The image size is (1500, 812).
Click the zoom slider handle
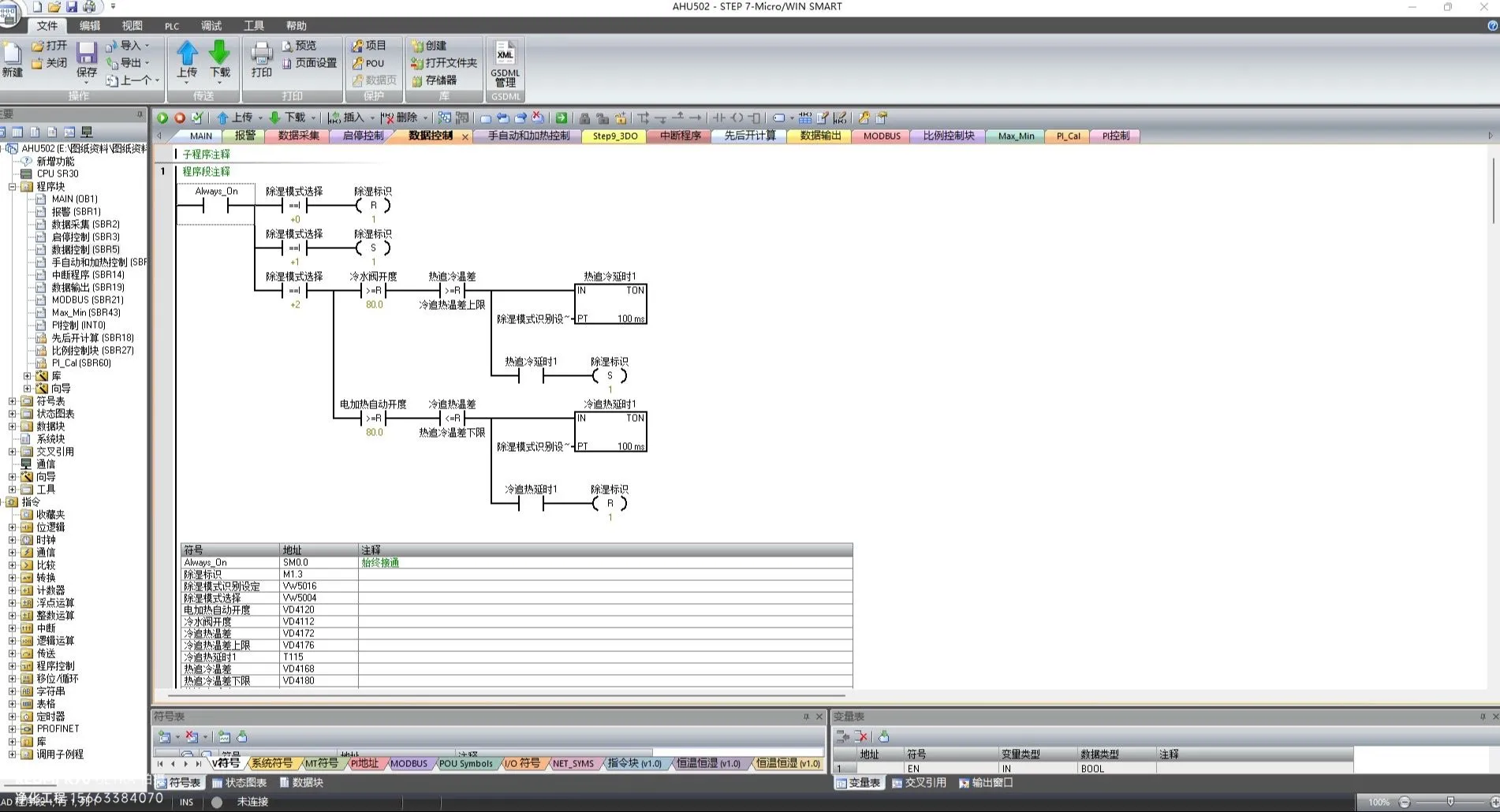click(1450, 802)
